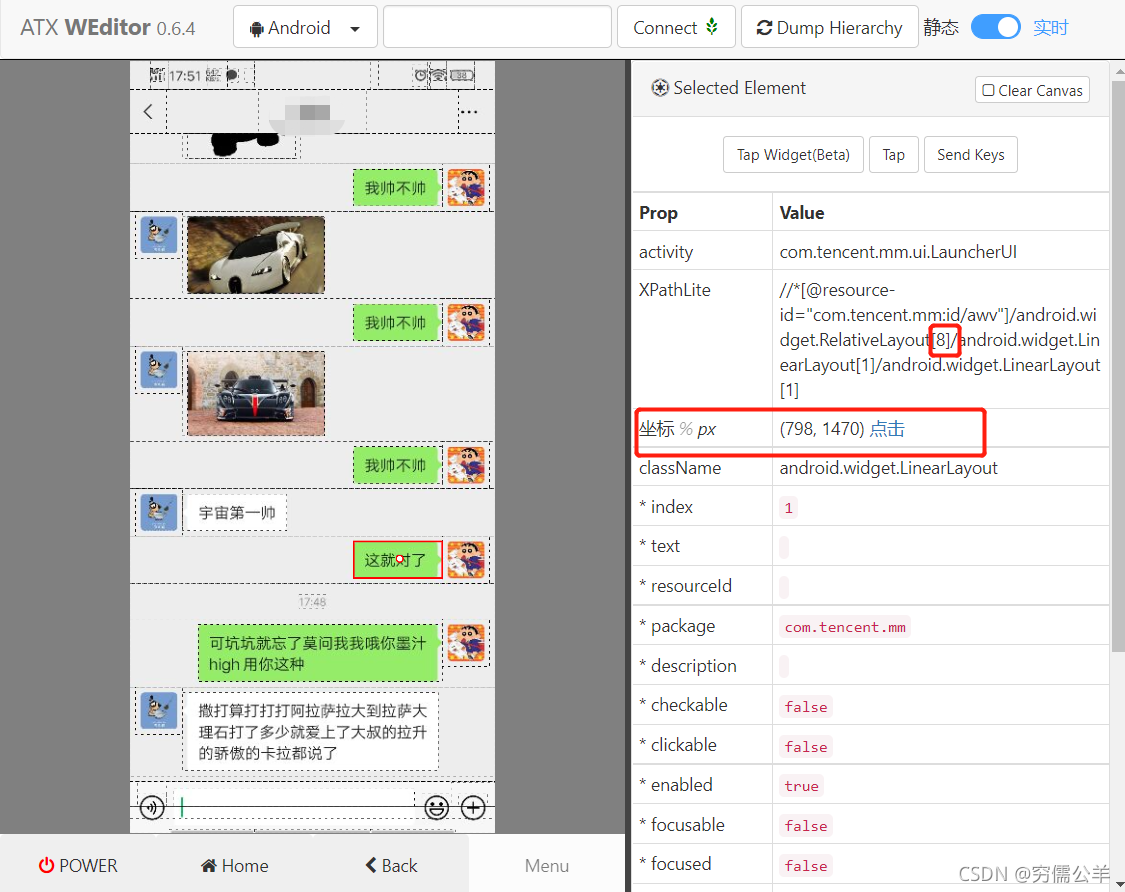Tap the status bar alarm and wifi icons

pyautogui.click(x=429, y=75)
